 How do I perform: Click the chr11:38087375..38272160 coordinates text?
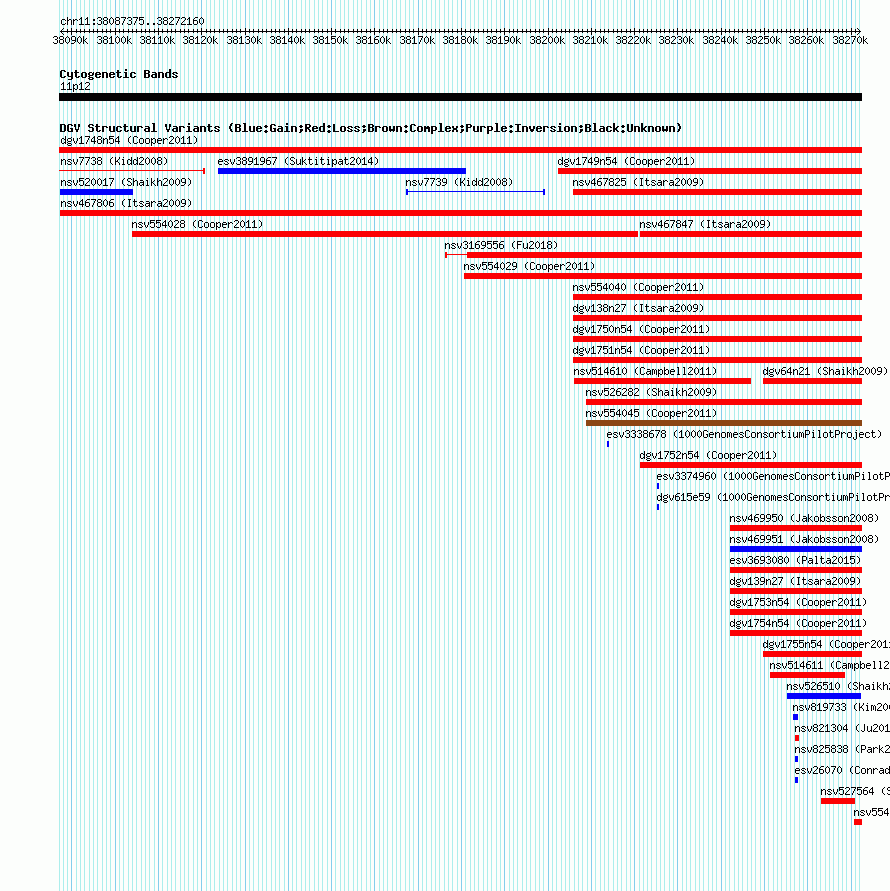pos(132,22)
